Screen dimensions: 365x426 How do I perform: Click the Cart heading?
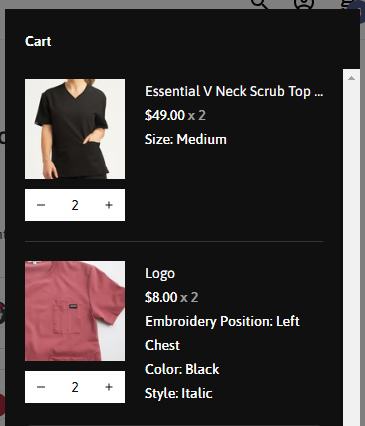[38, 41]
